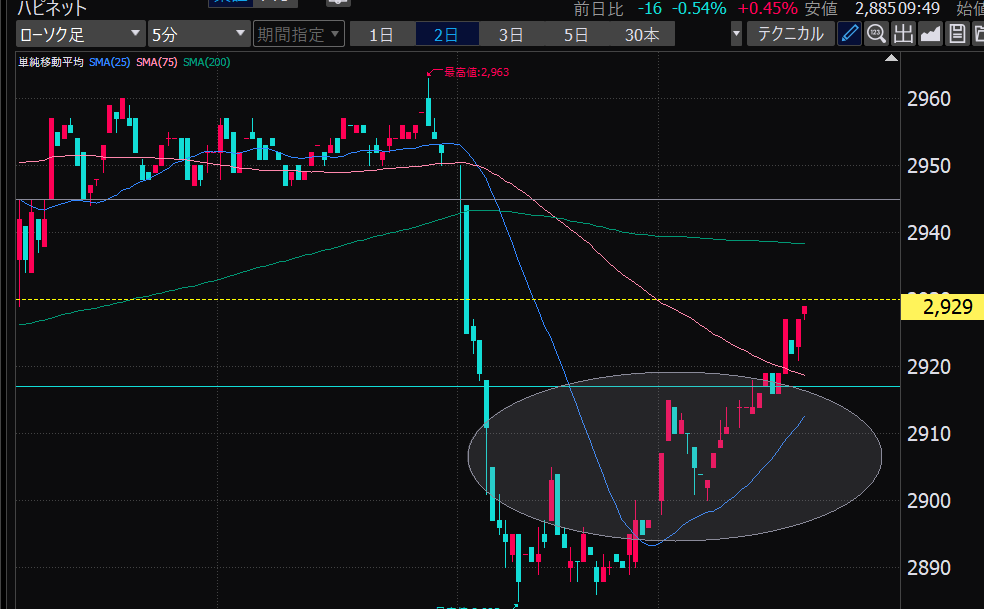Click the SMA(25) legend label
Image resolution: width=984 pixels, height=609 pixels.
click(110, 62)
